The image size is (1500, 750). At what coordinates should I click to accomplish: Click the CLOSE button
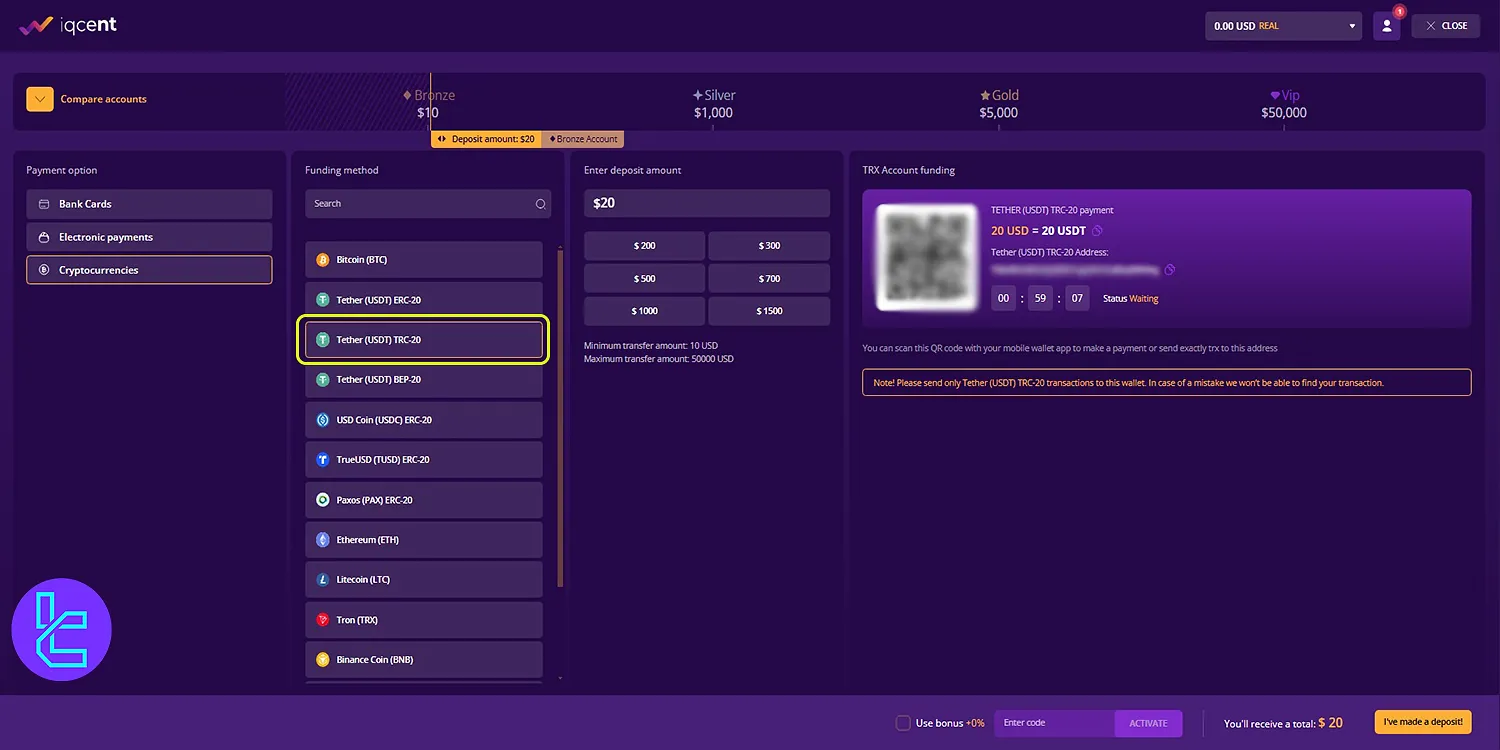point(1446,26)
